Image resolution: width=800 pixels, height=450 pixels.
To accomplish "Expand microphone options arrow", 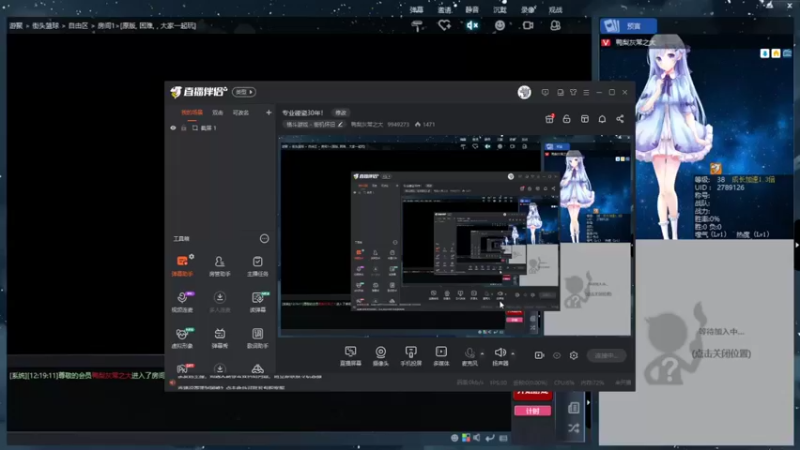I will click(x=482, y=353).
